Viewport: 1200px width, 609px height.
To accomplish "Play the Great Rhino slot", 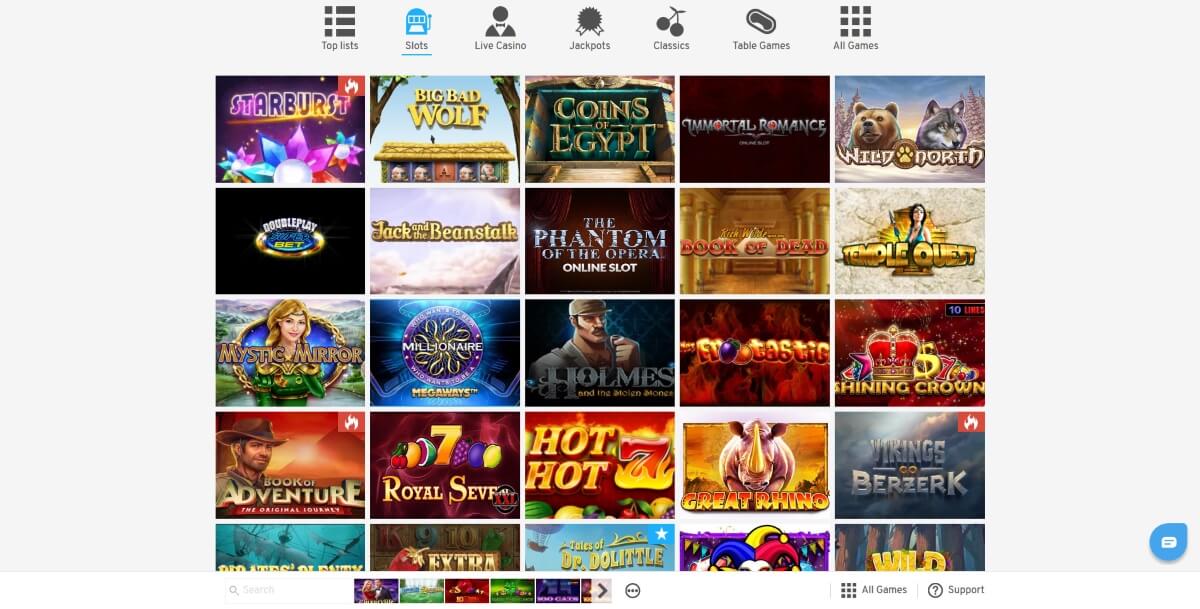I will (755, 465).
